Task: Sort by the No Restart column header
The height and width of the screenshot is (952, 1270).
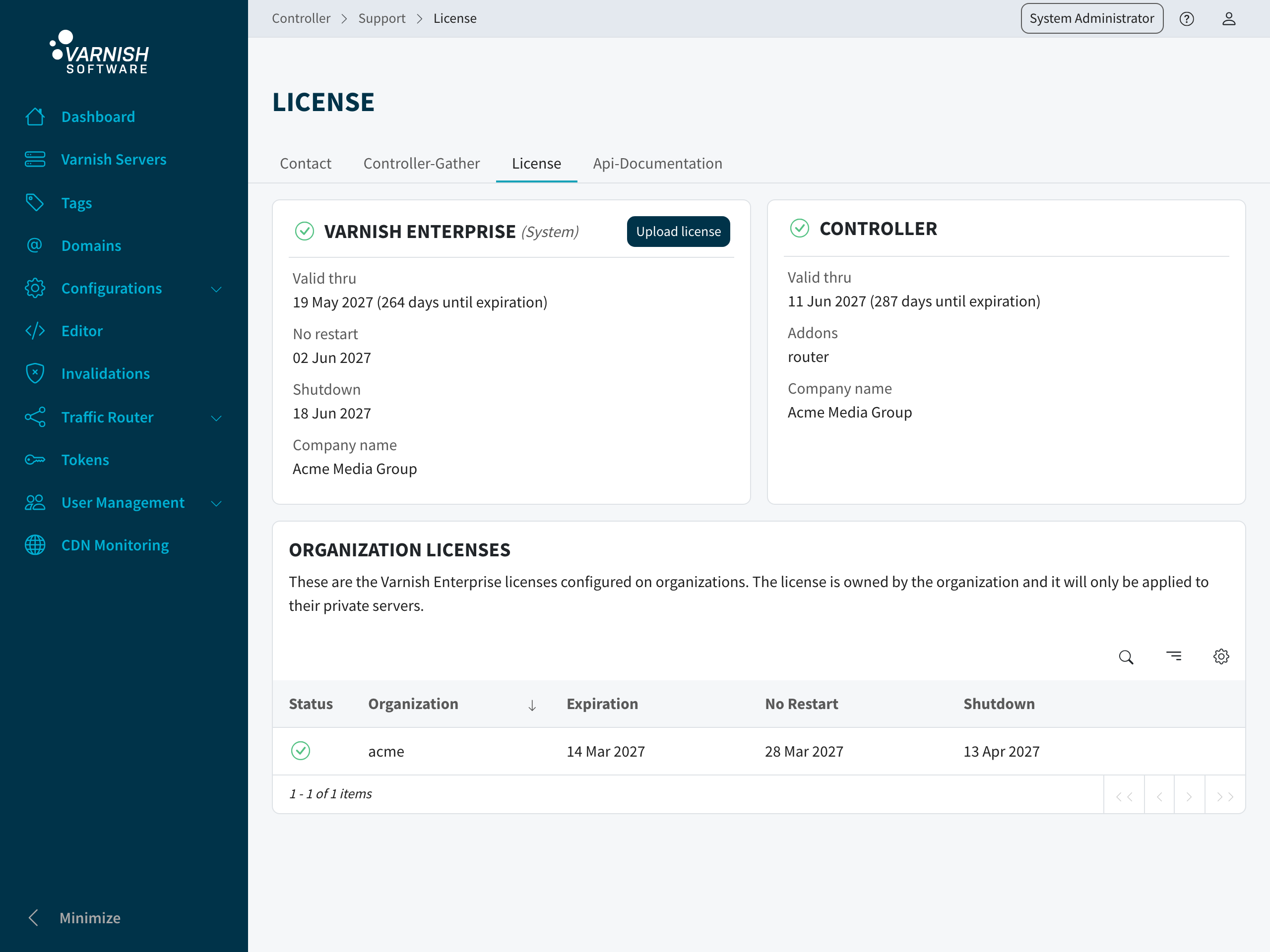Action: [x=801, y=704]
